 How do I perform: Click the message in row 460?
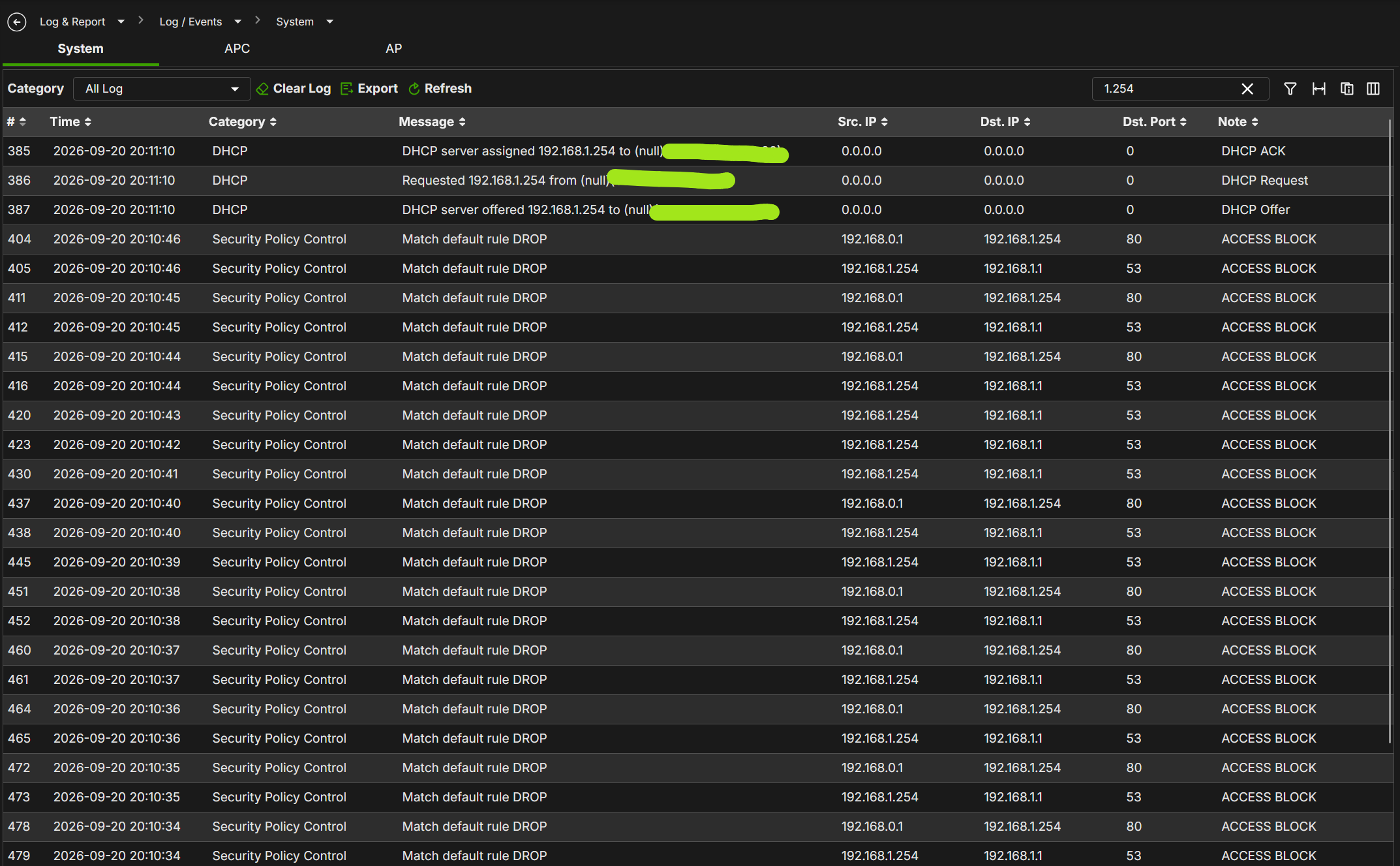click(x=474, y=651)
